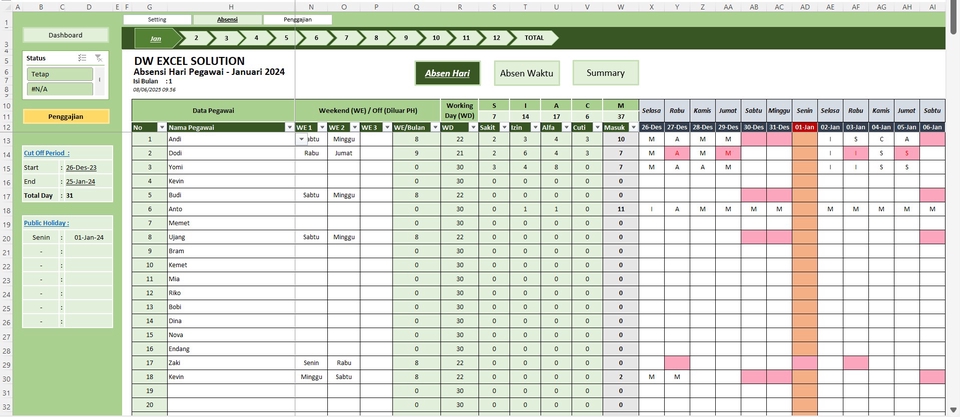The height and width of the screenshot is (417, 960).
Task: Open the Absen Waktu view button
Action: 527,73
